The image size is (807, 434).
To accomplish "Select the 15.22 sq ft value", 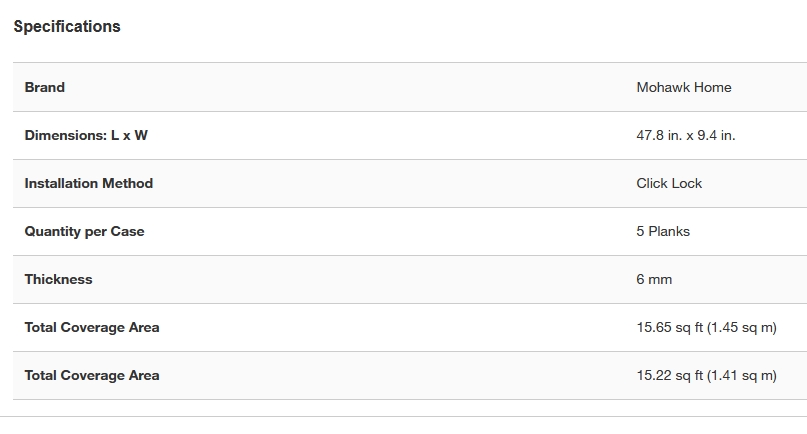I will tap(669, 375).
